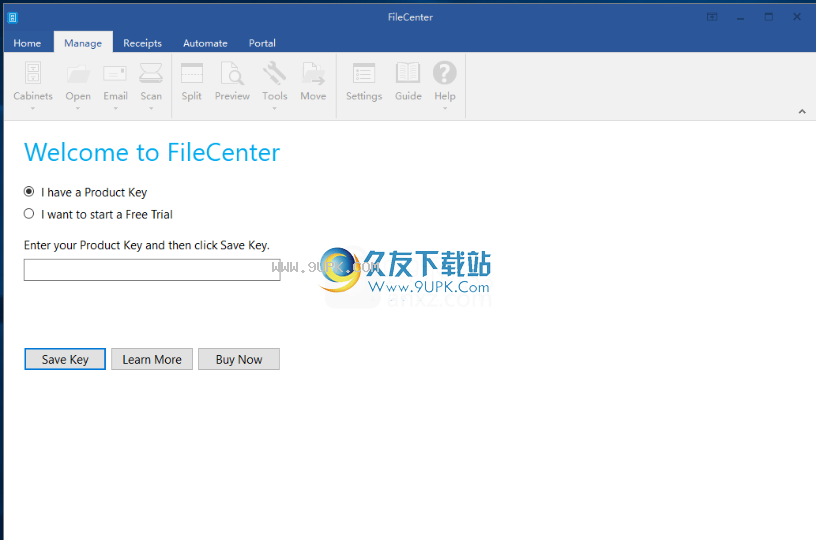Expand the Cabinets dropdown arrow
This screenshot has height=540, width=816.
[x=33, y=108]
